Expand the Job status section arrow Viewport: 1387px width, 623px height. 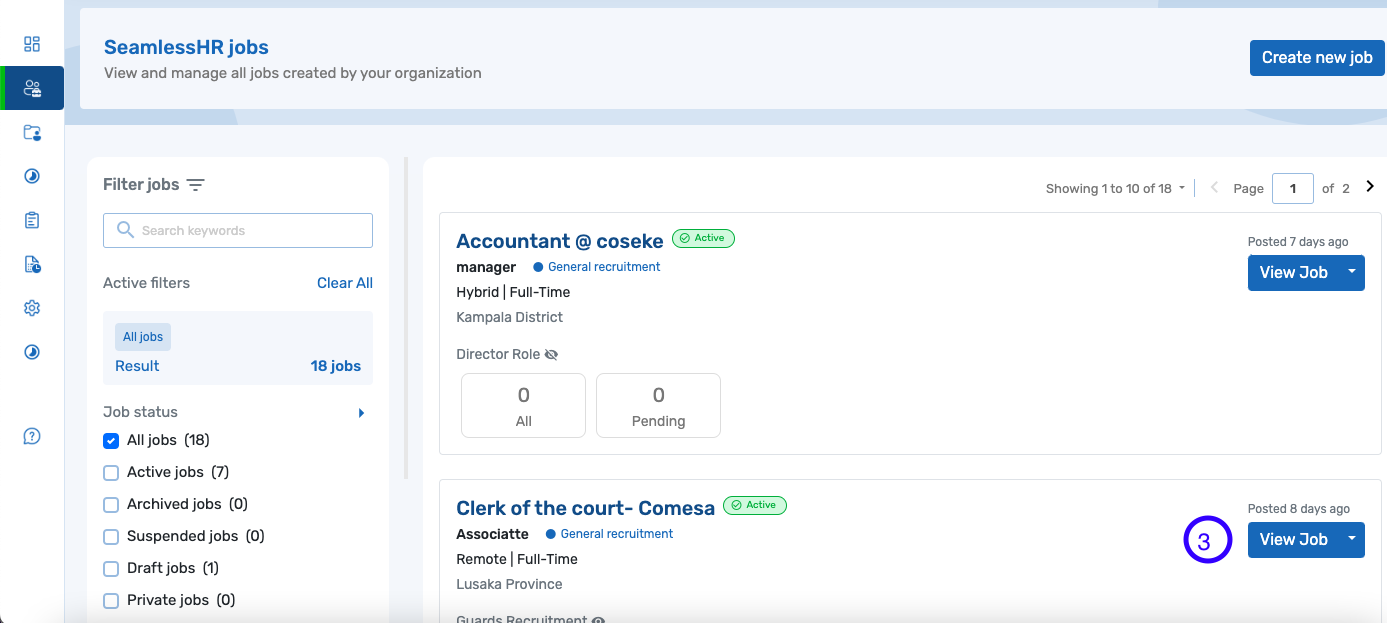(361, 413)
